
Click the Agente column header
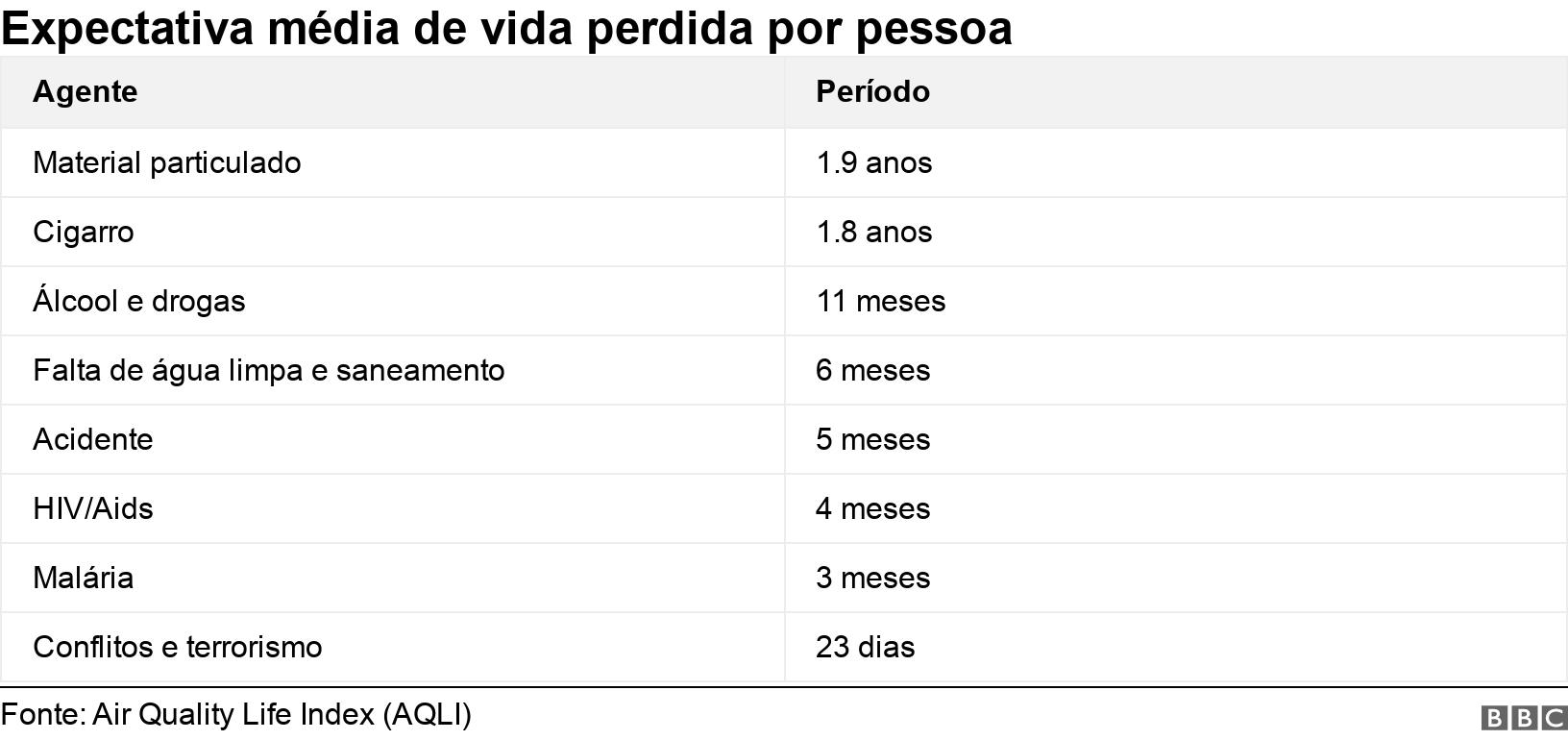[x=86, y=92]
